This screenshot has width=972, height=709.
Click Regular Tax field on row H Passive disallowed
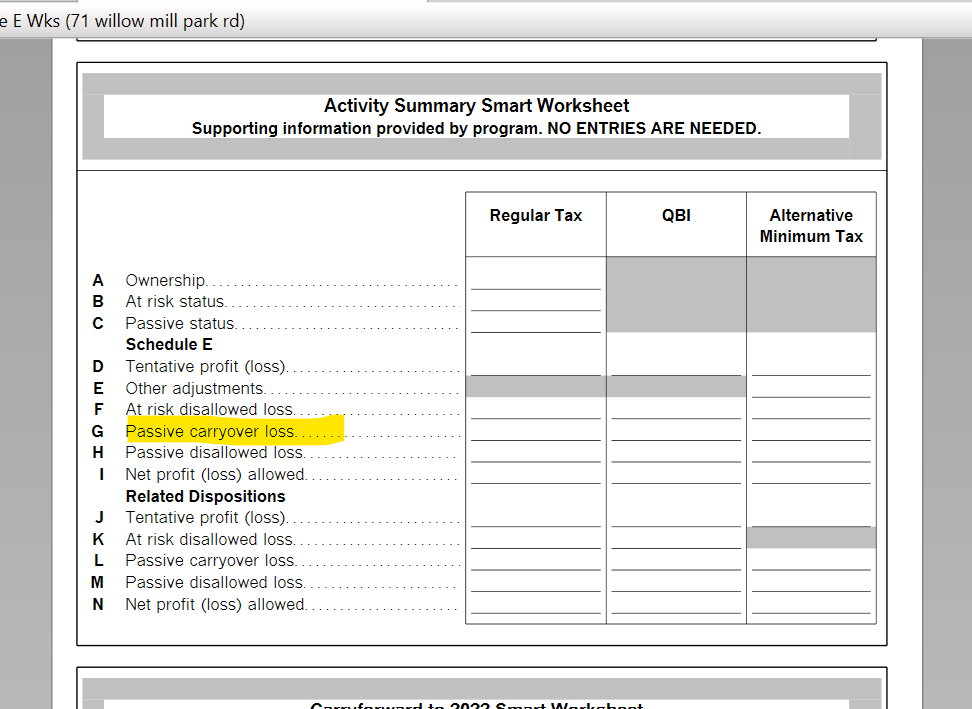(536, 452)
